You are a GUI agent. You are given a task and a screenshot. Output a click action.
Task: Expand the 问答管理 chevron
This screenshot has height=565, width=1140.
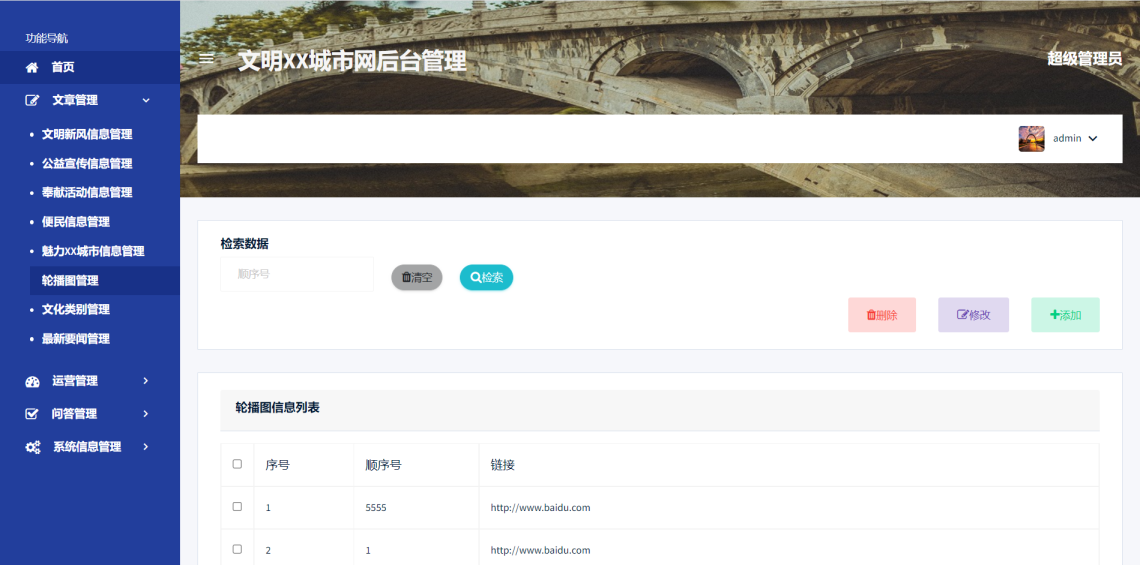coord(146,414)
